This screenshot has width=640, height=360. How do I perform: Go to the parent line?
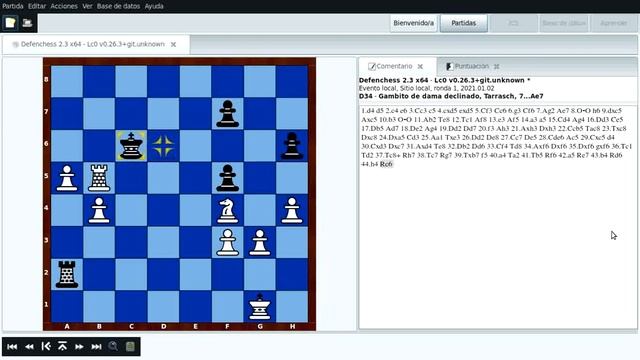click(62, 347)
